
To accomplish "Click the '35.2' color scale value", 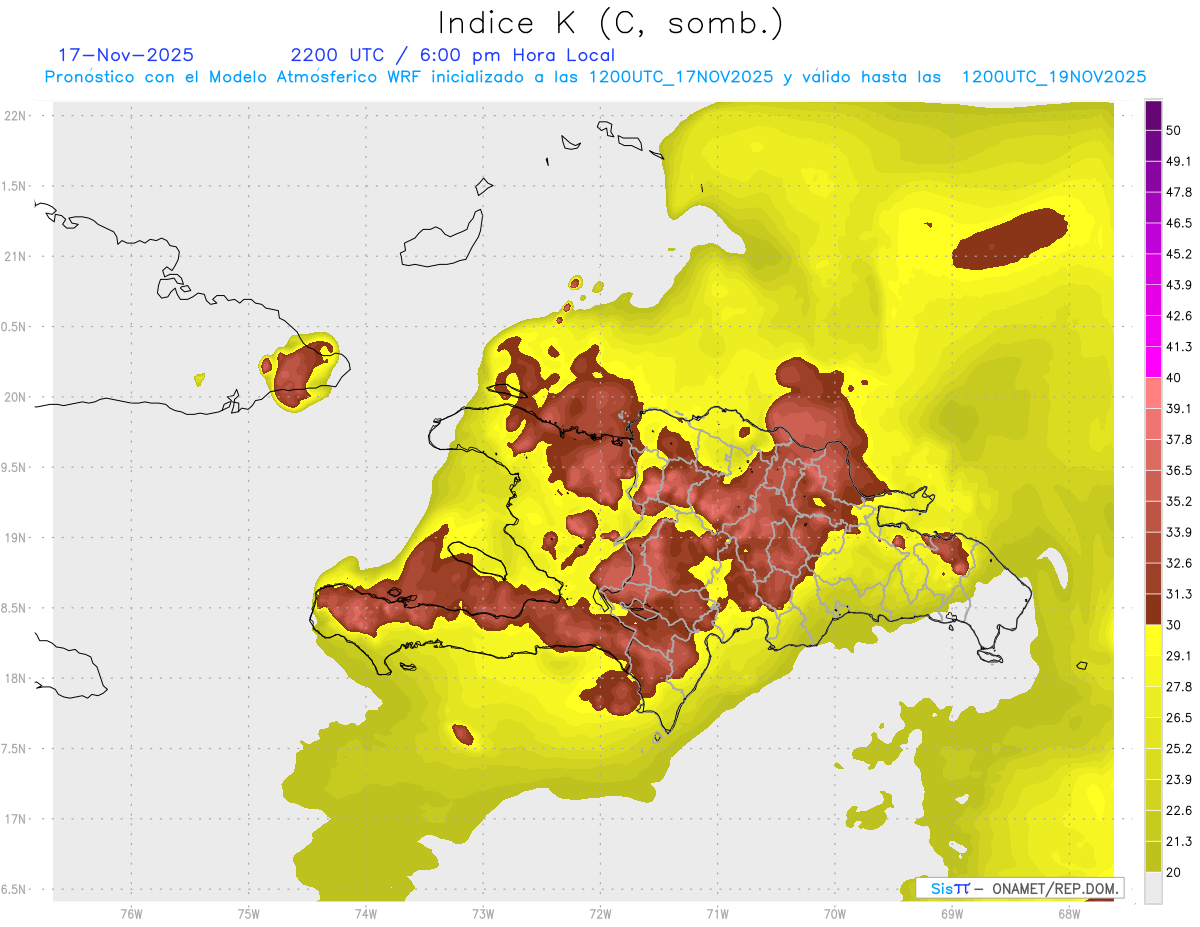I will coord(1178,501).
